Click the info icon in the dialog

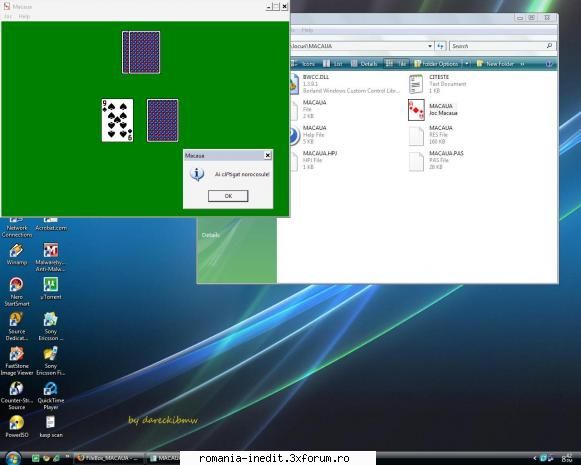pos(197,174)
